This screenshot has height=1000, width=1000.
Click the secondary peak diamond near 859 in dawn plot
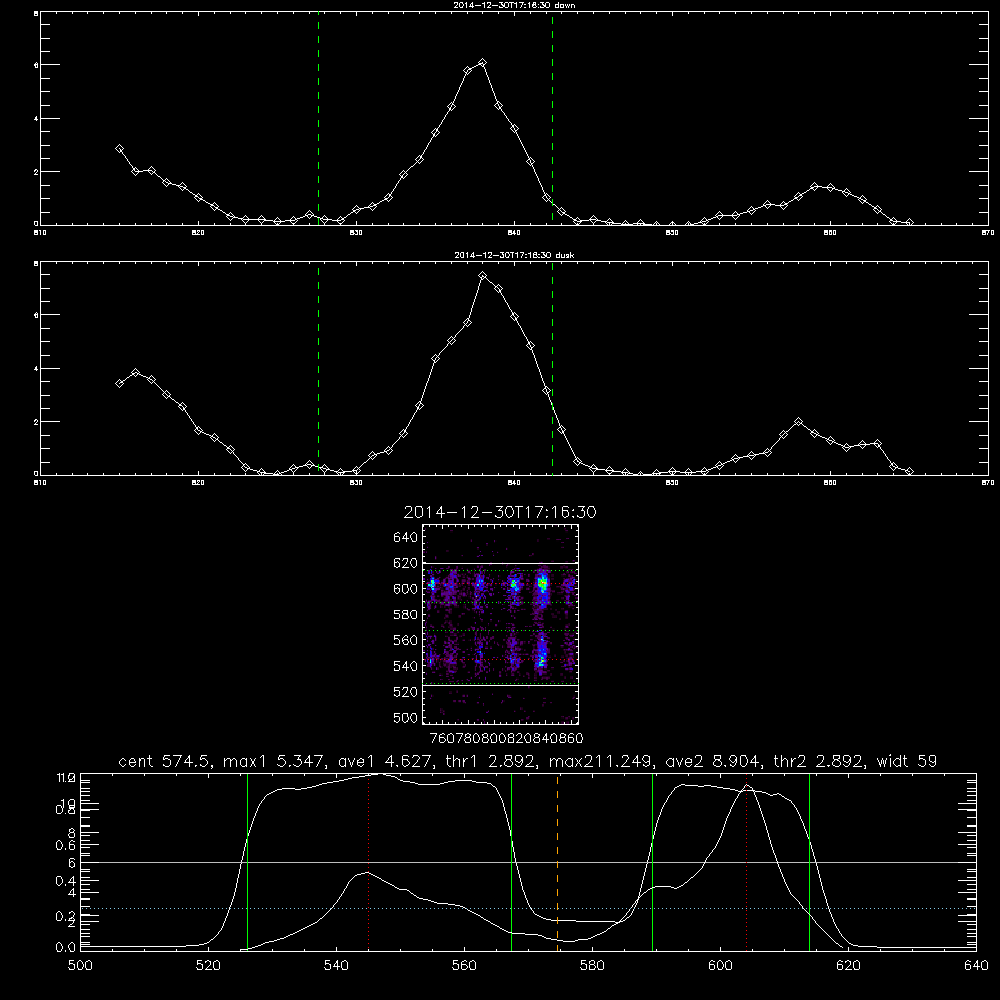(x=814, y=186)
